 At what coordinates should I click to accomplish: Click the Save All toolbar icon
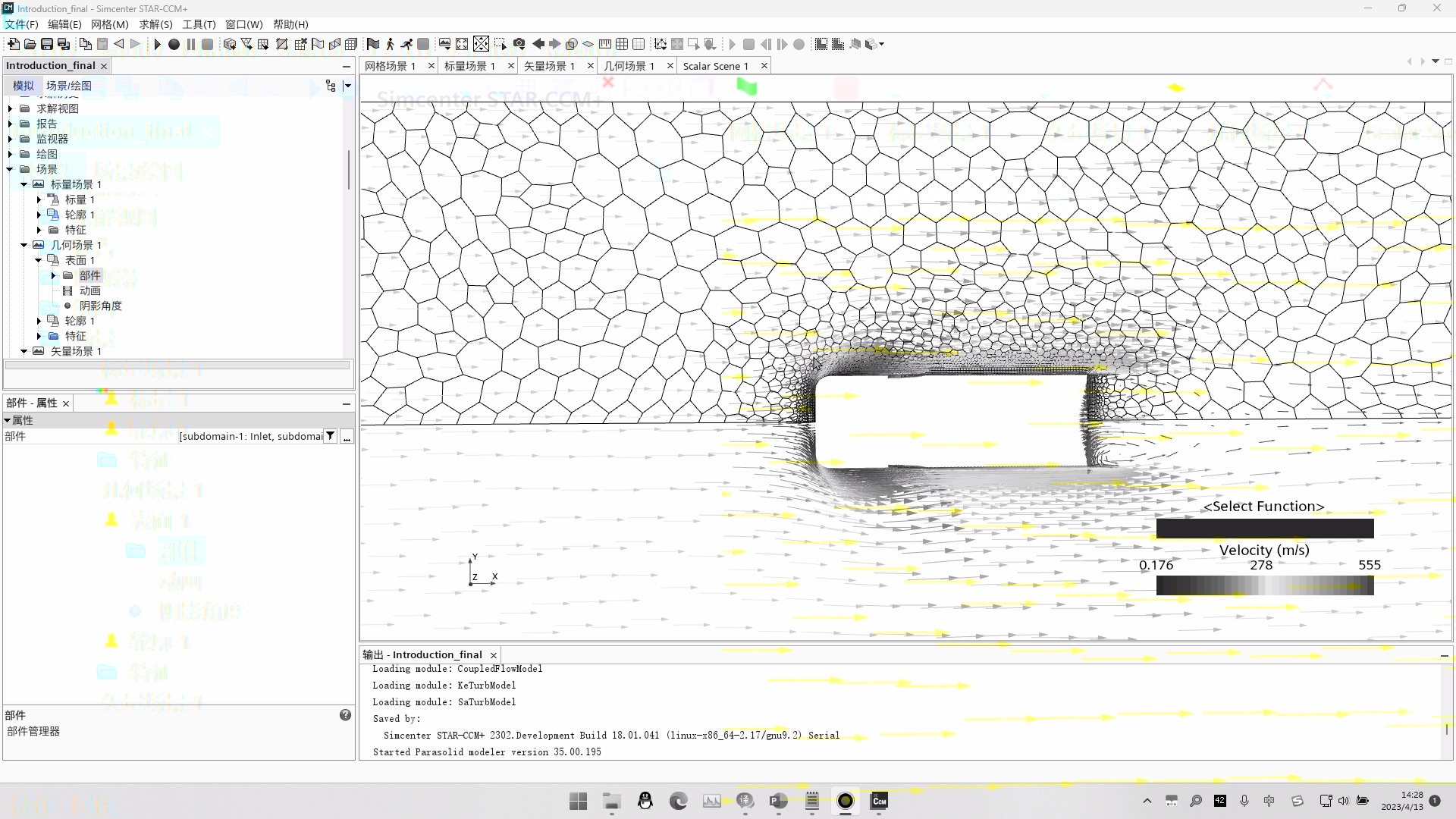pyautogui.click(x=64, y=44)
